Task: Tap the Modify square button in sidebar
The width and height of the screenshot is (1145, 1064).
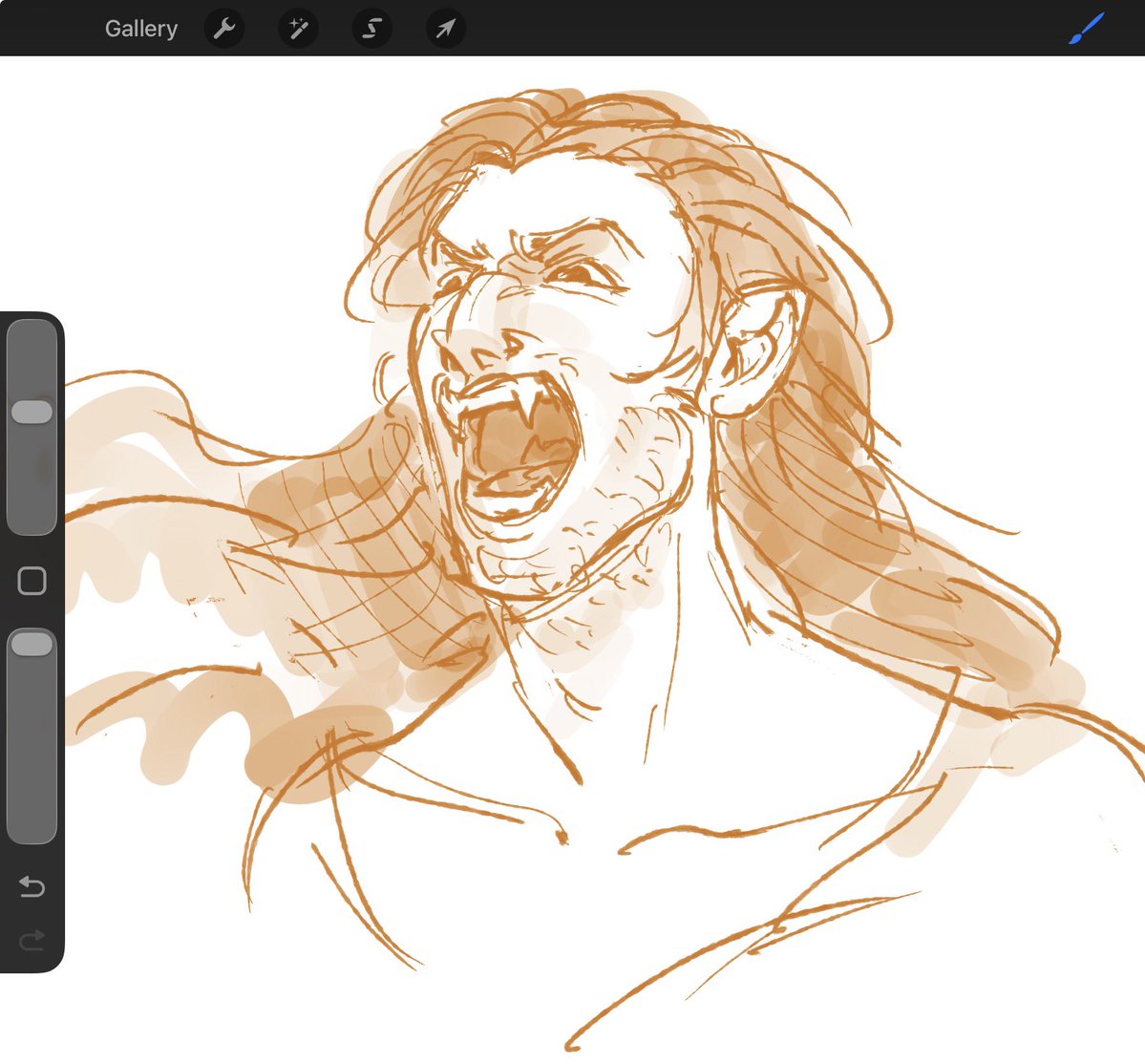Action: 32,582
